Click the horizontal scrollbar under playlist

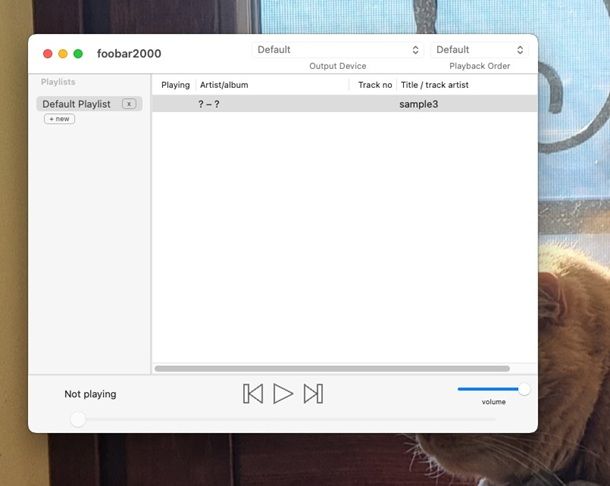[x=331, y=368]
